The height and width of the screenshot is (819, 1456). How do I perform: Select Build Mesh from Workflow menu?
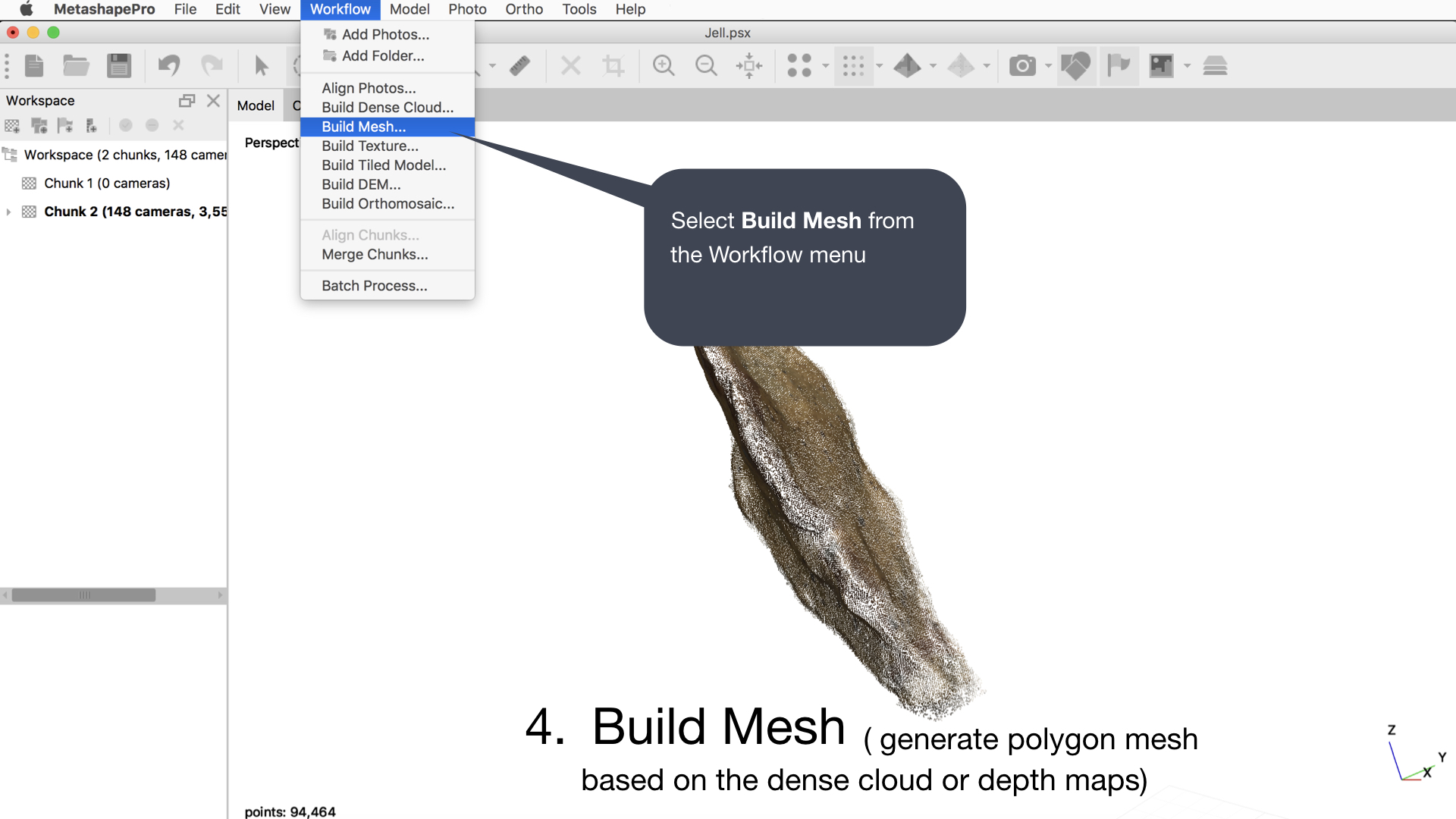point(363,127)
